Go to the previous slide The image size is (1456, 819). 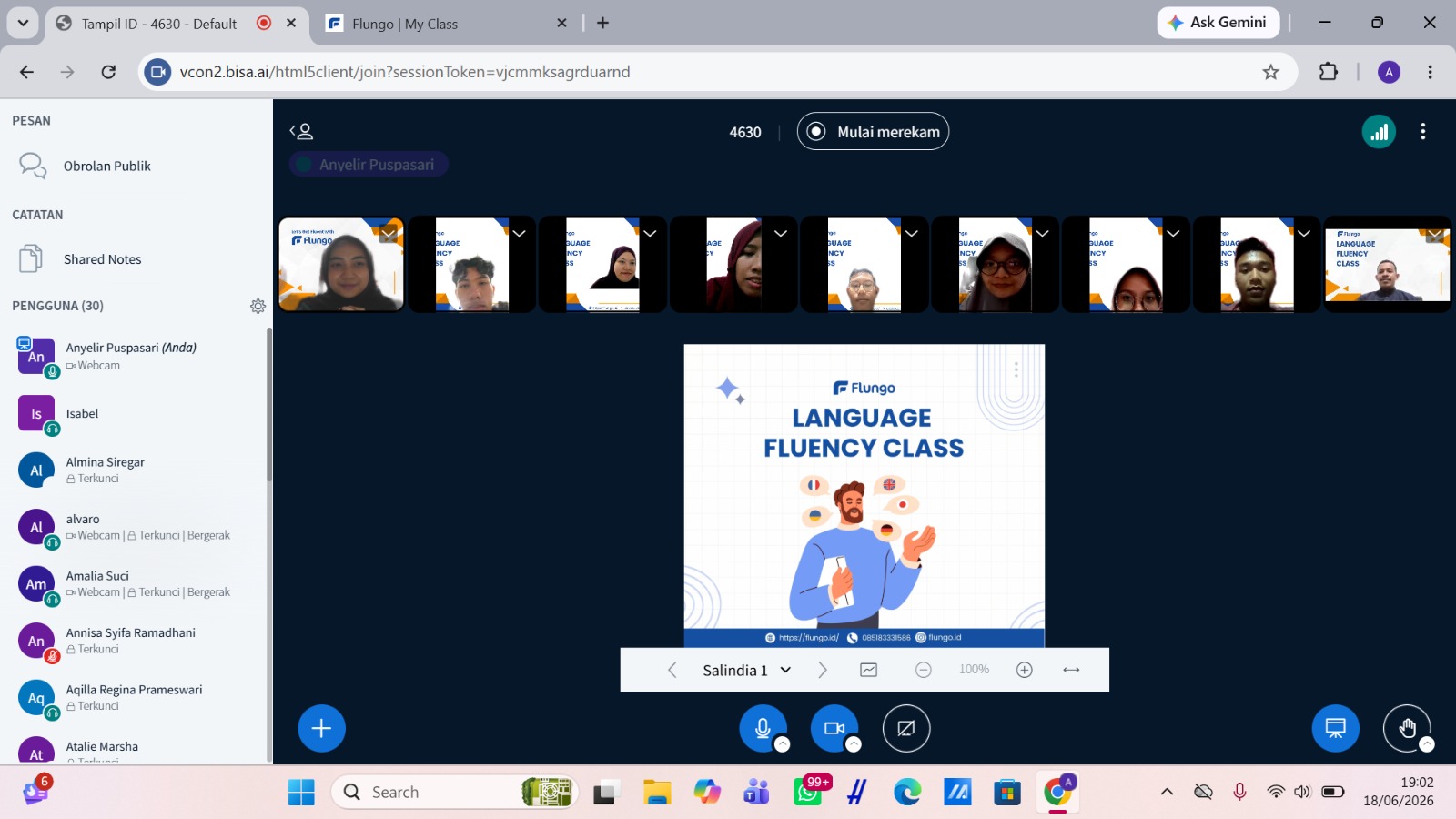point(672,670)
